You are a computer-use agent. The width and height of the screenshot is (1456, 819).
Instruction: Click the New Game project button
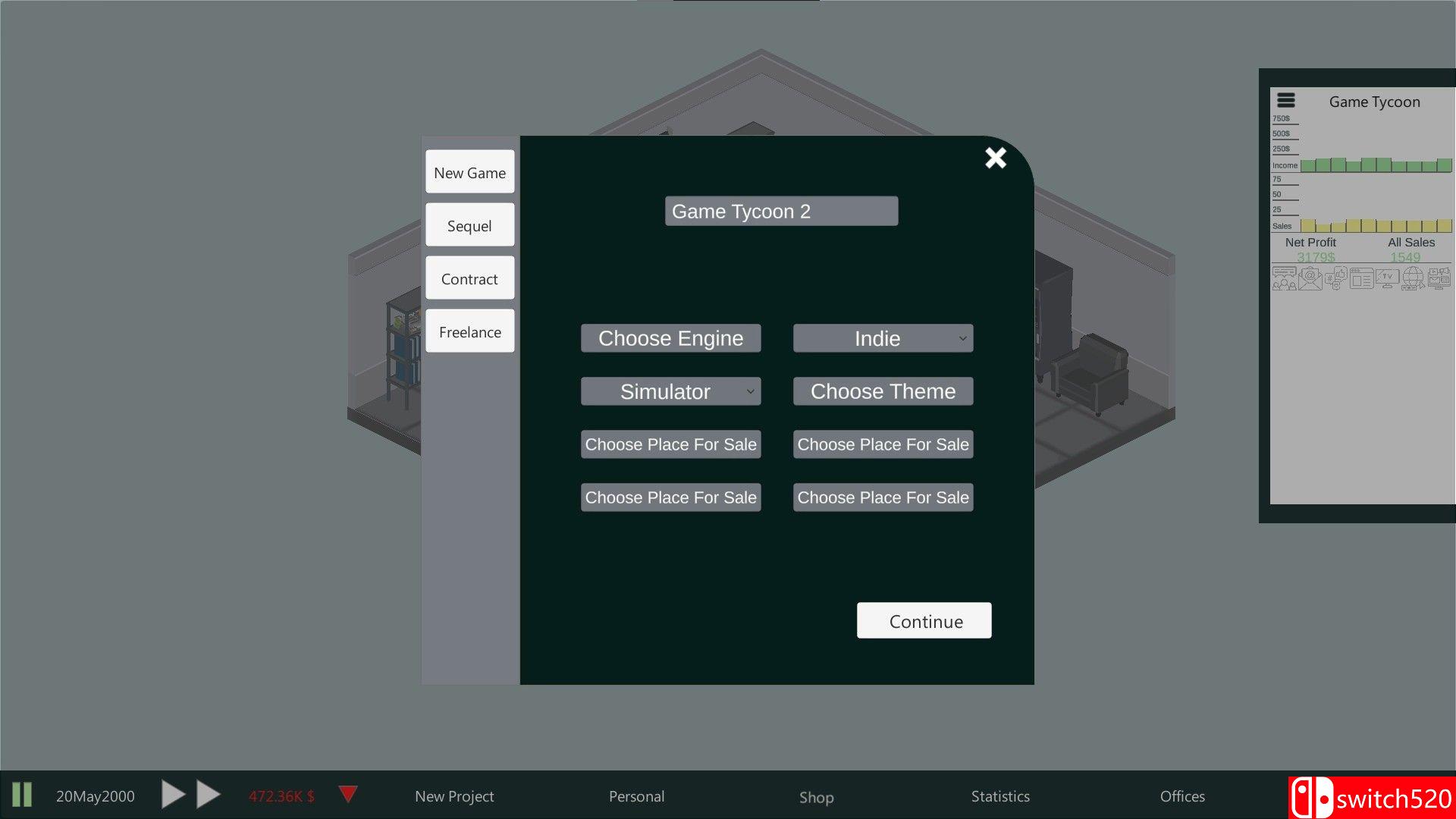tap(469, 172)
